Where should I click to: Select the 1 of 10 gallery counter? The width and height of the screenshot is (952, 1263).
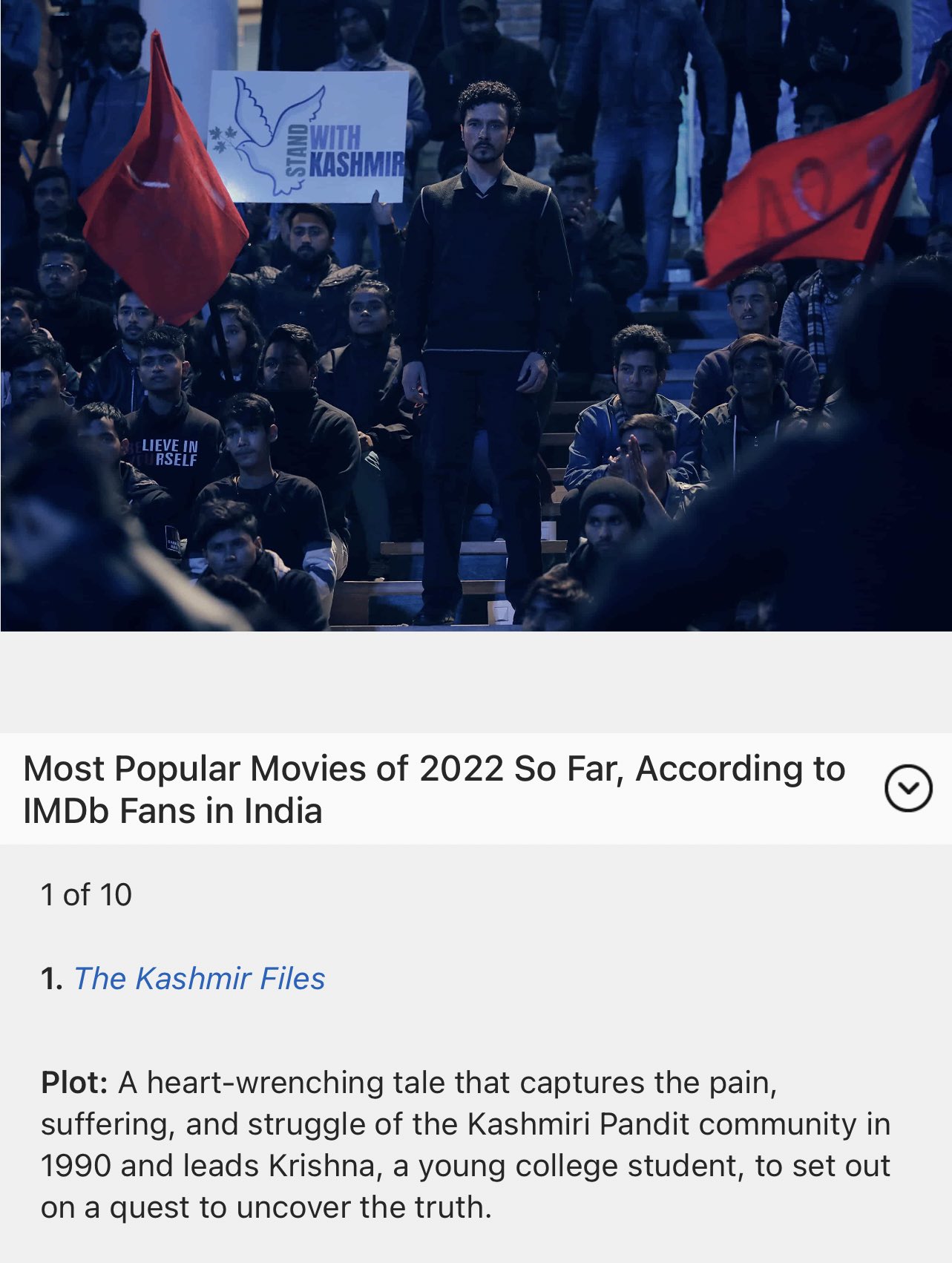click(86, 895)
